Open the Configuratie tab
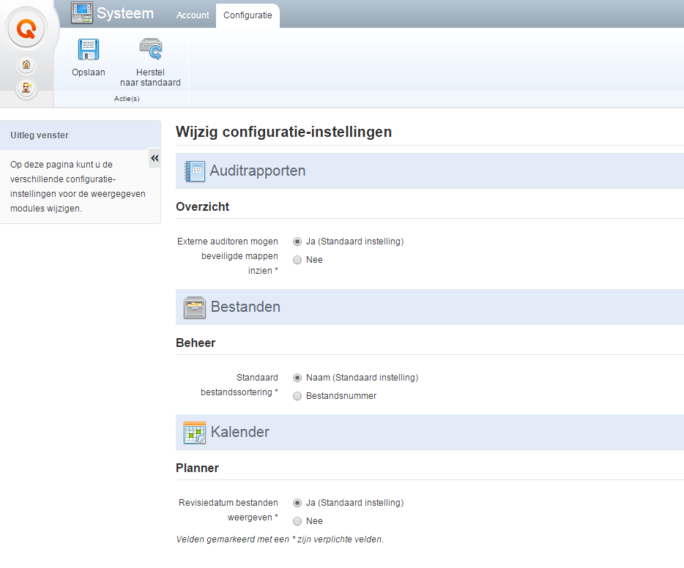 click(247, 15)
